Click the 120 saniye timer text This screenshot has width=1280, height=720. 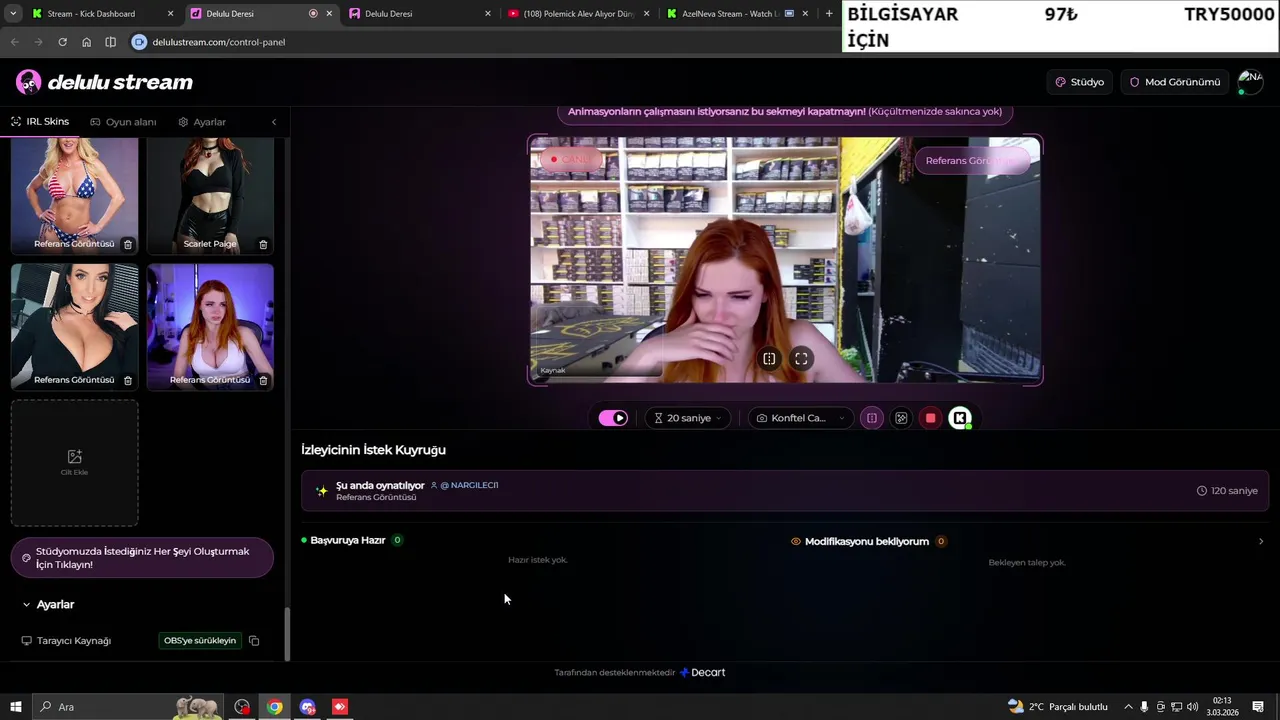pyautogui.click(x=1234, y=491)
